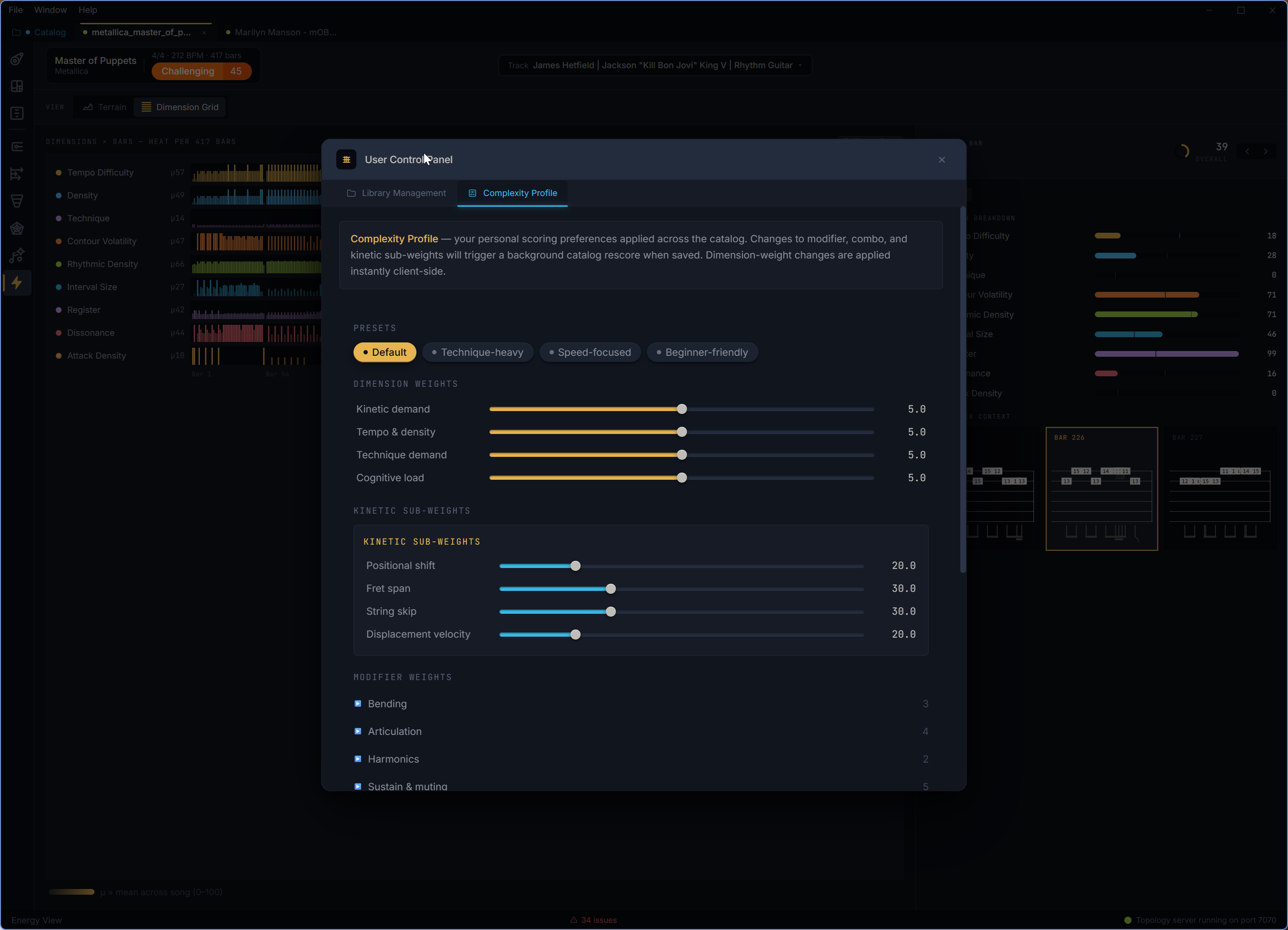Click the card-with-dot sidebar icon
The width and height of the screenshot is (1288, 930).
[x=17, y=146]
